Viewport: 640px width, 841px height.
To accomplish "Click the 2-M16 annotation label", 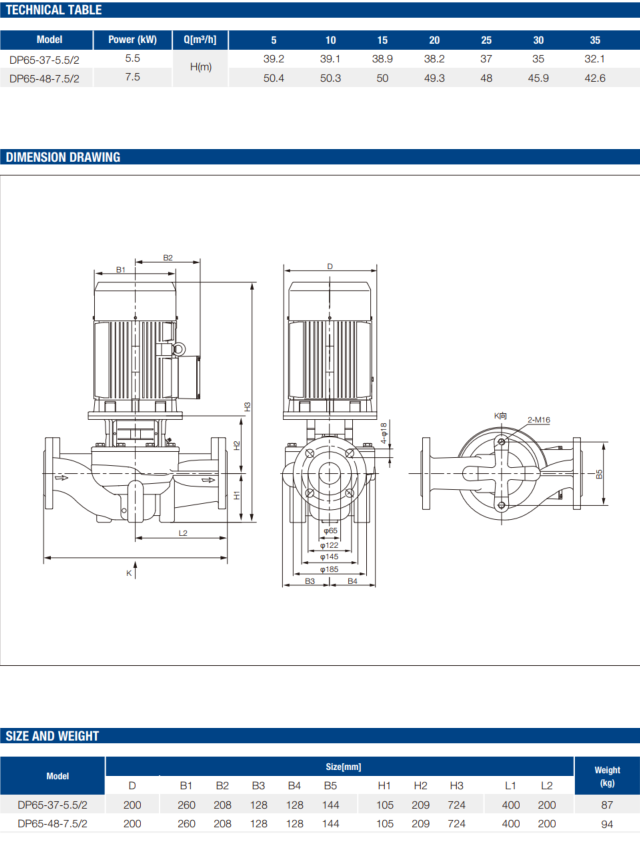I will click(539, 420).
